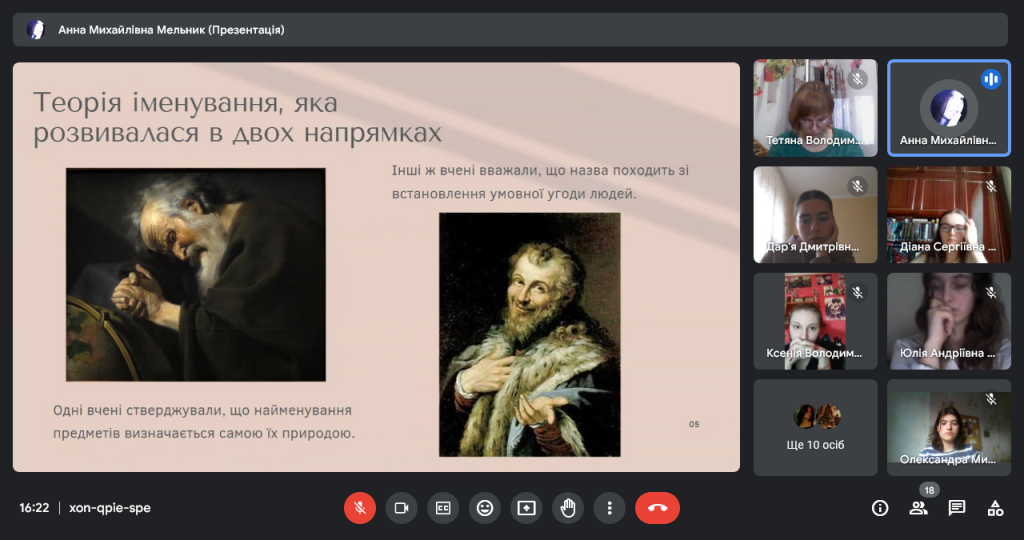
Task: Select Дар'я Дмитрівн... video tile
Action: (816, 215)
